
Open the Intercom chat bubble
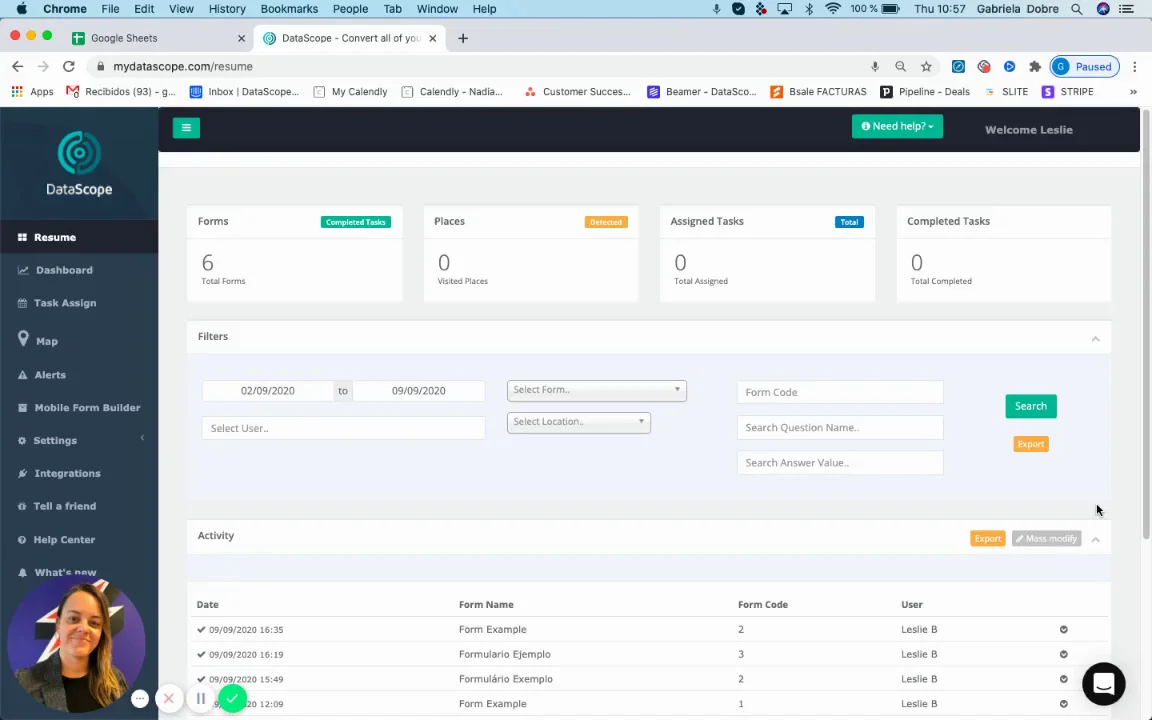1103,684
